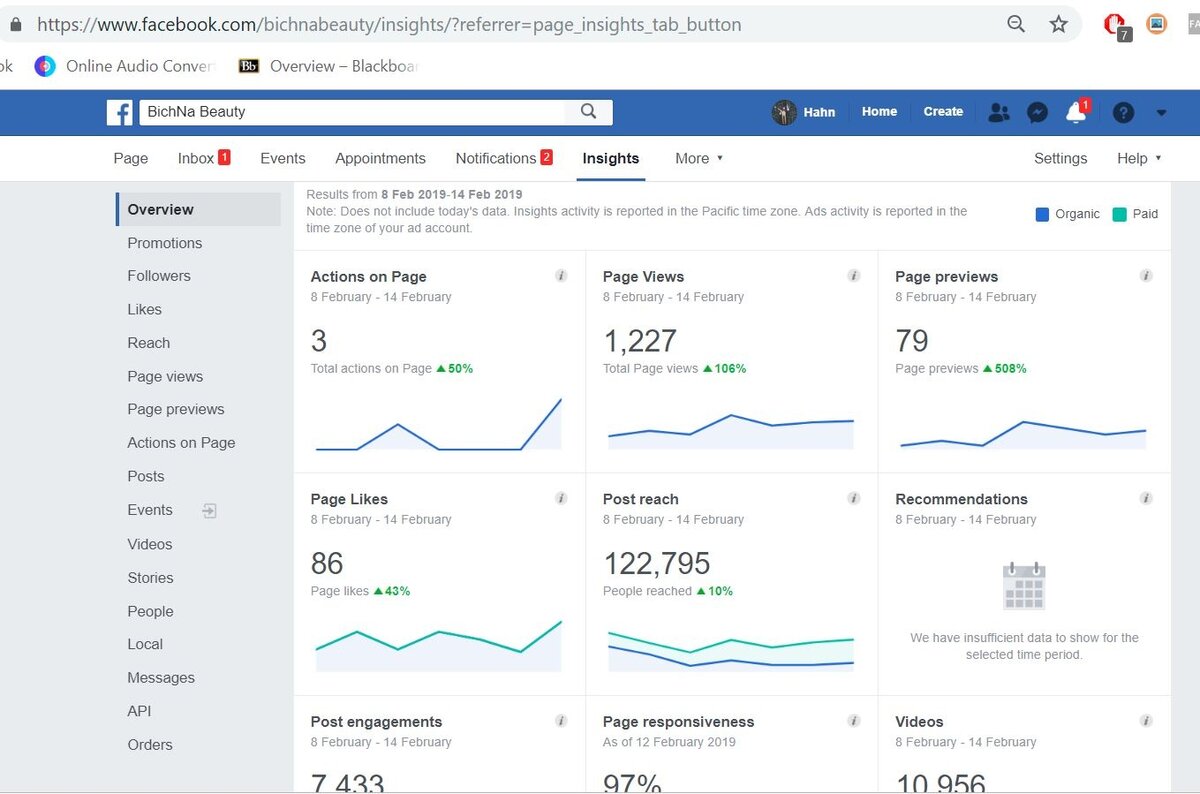Click the Page Likes line chart
Screen dimensions: 1200x794
439,646
